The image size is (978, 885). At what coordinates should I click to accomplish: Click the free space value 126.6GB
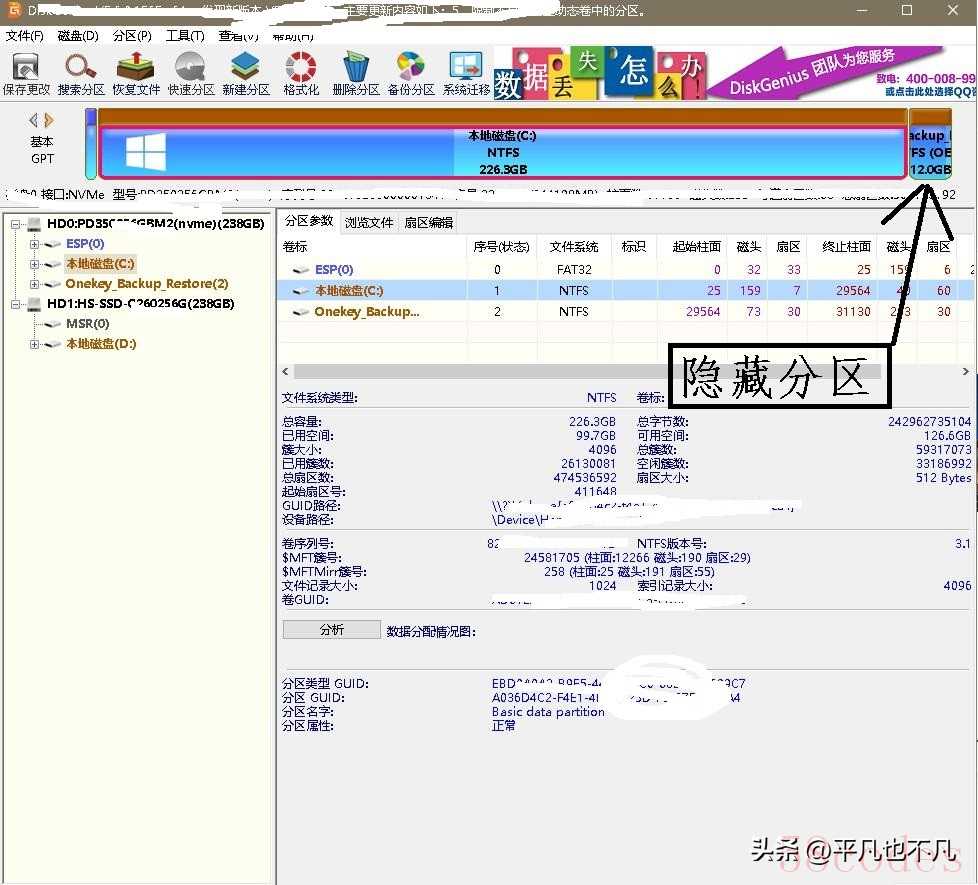click(947, 435)
